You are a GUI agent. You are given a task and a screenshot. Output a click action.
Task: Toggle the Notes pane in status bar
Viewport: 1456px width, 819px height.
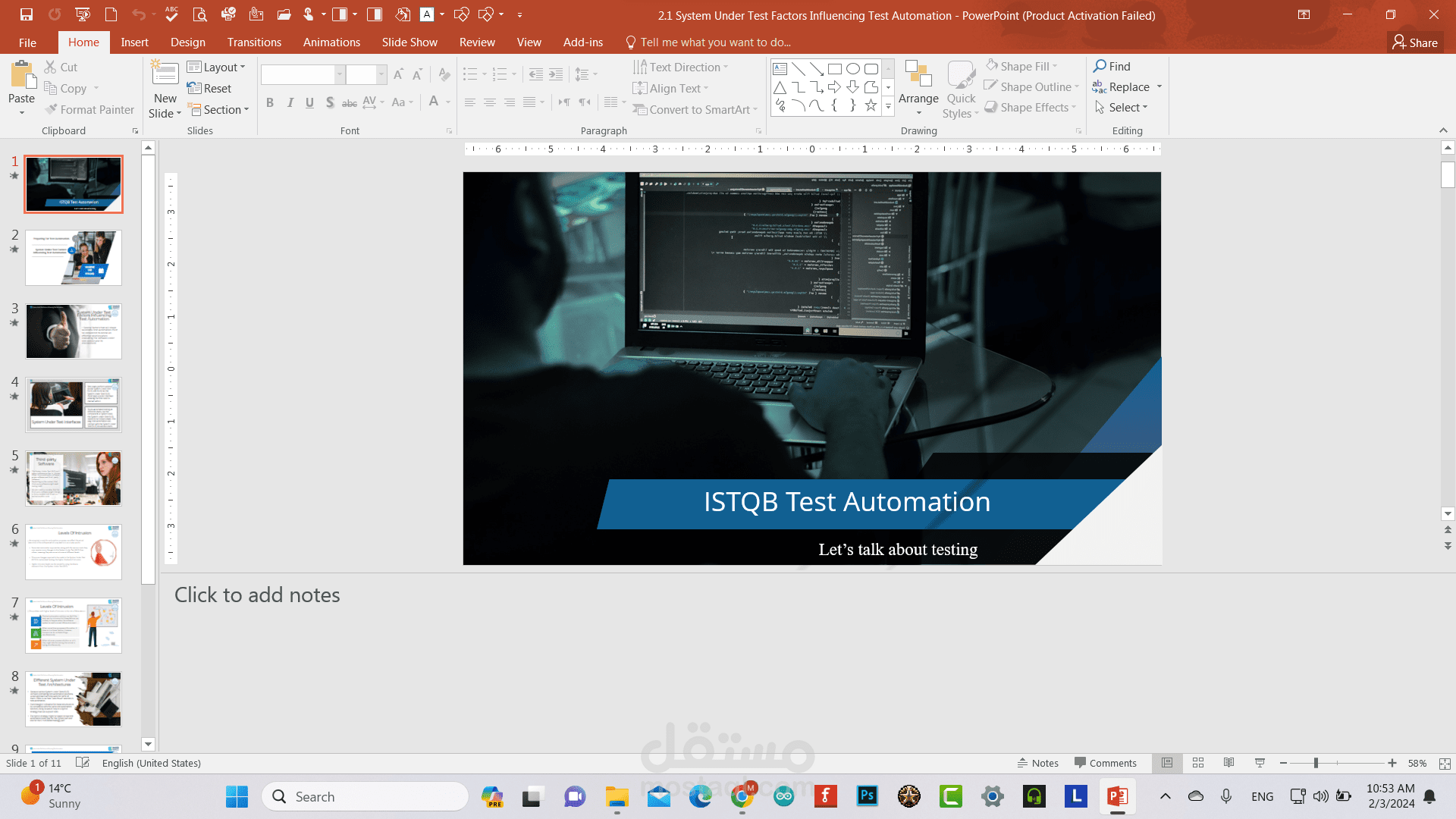[x=1037, y=763]
